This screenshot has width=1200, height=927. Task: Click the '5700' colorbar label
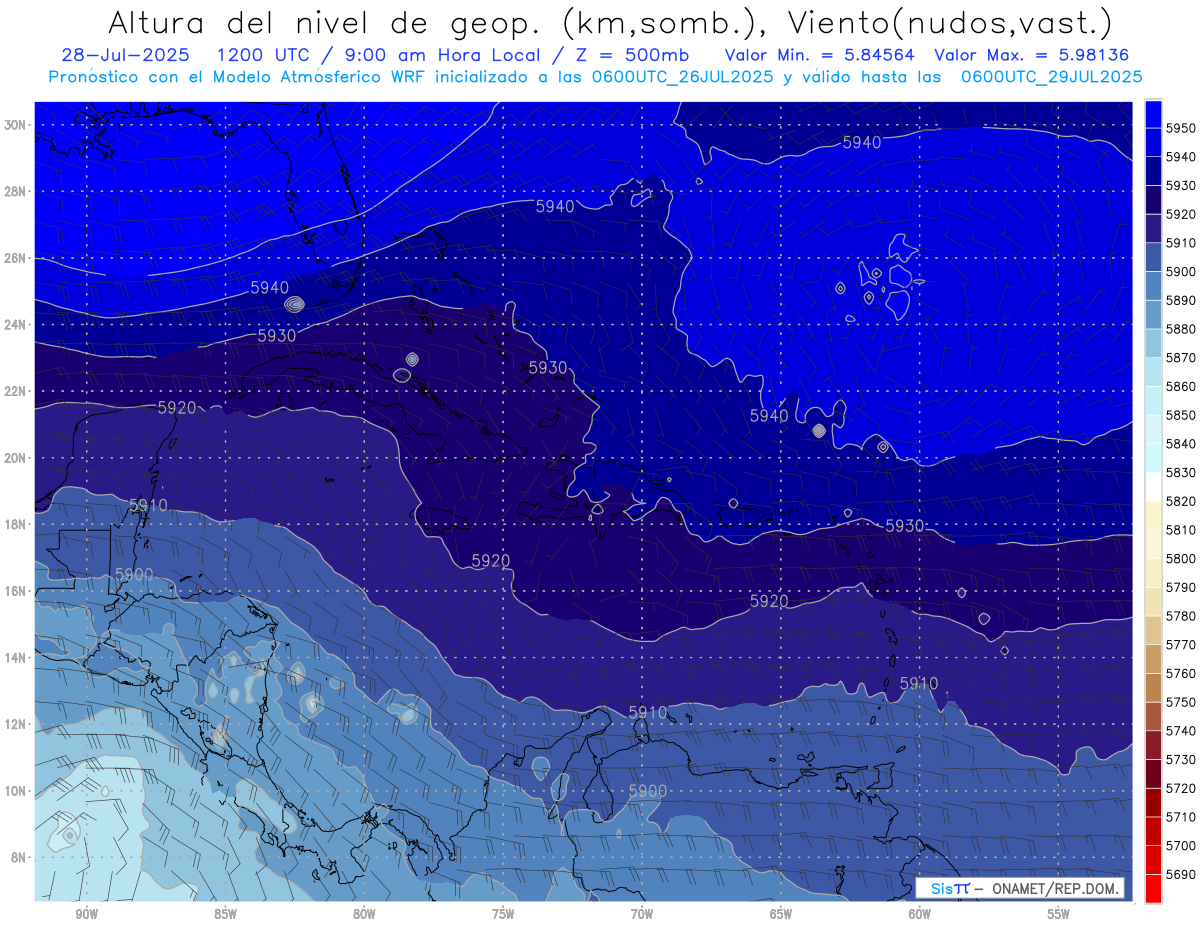click(1181, 845)
